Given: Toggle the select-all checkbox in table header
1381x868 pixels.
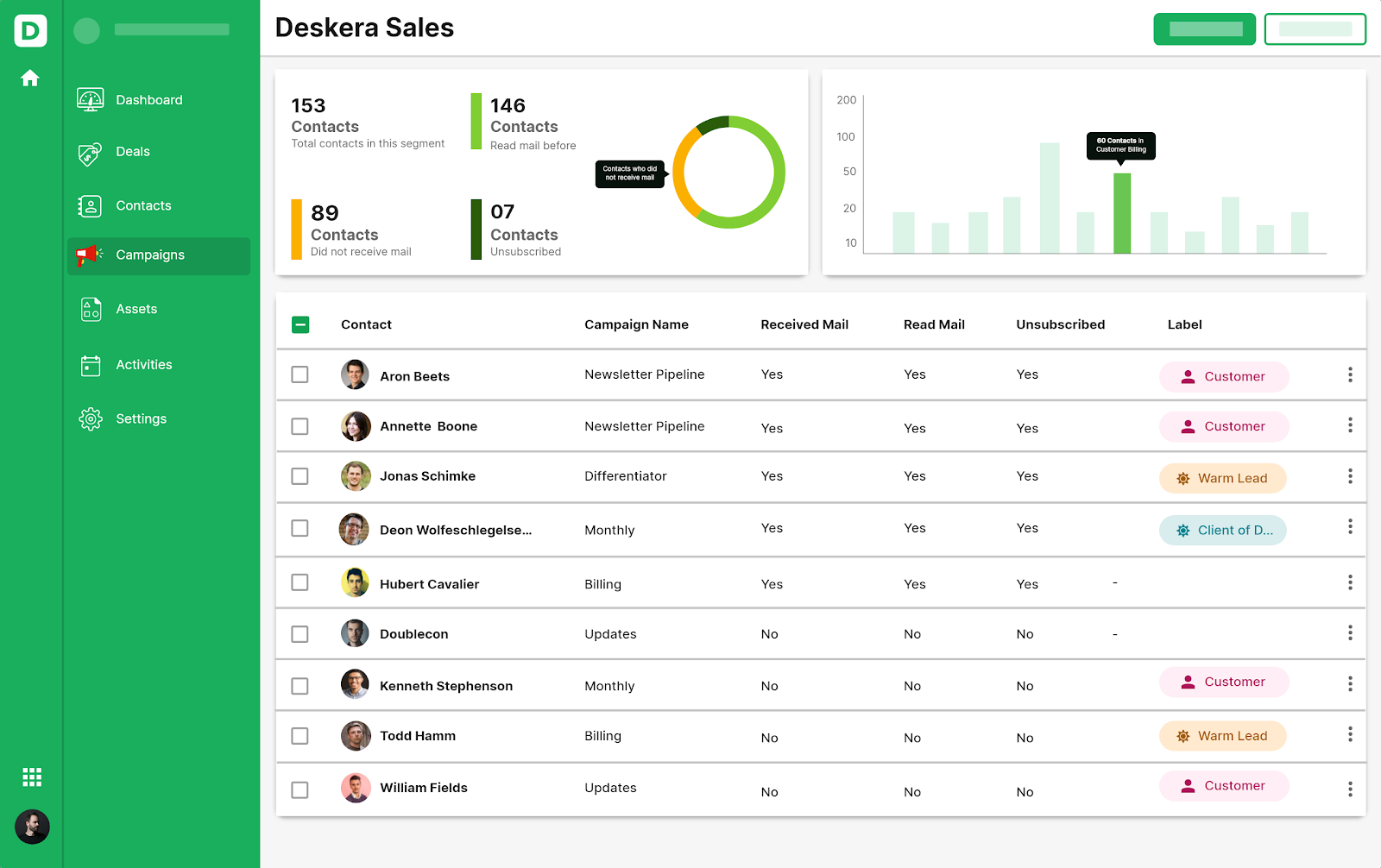Looking at the screenshot, I should 300,324.
